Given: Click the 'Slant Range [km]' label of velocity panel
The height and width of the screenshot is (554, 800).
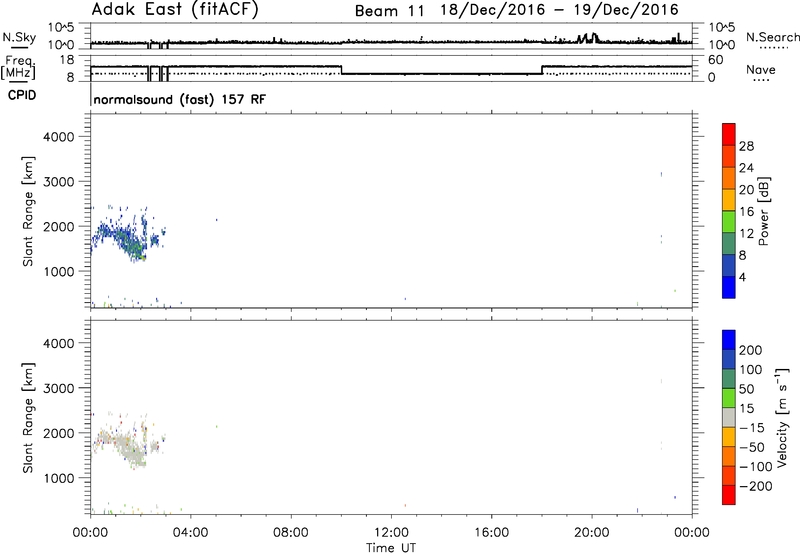Looking at the screenshot, I should (28, 418).
